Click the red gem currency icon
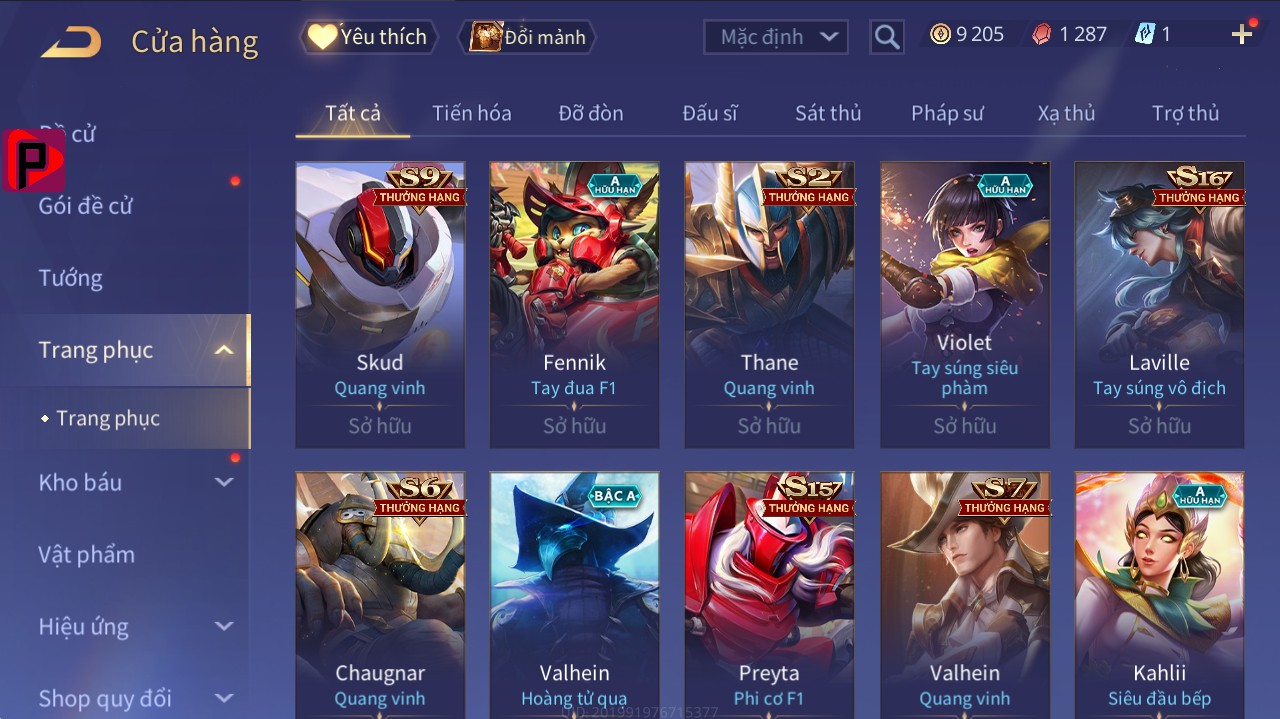The image size is (1280, 719). coord(1042,35)
